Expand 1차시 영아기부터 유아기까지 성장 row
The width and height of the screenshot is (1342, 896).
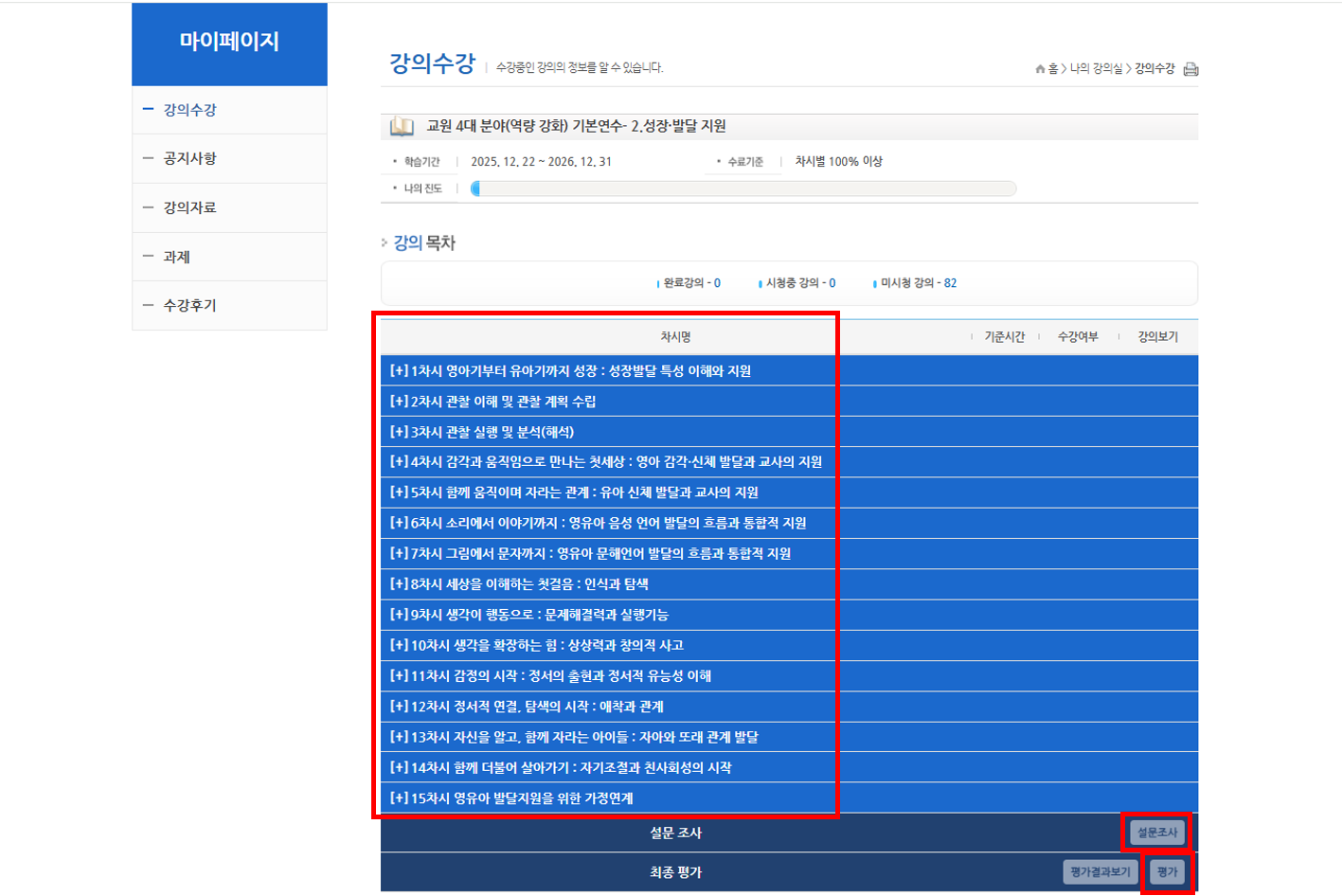click(x=570, y=371)
